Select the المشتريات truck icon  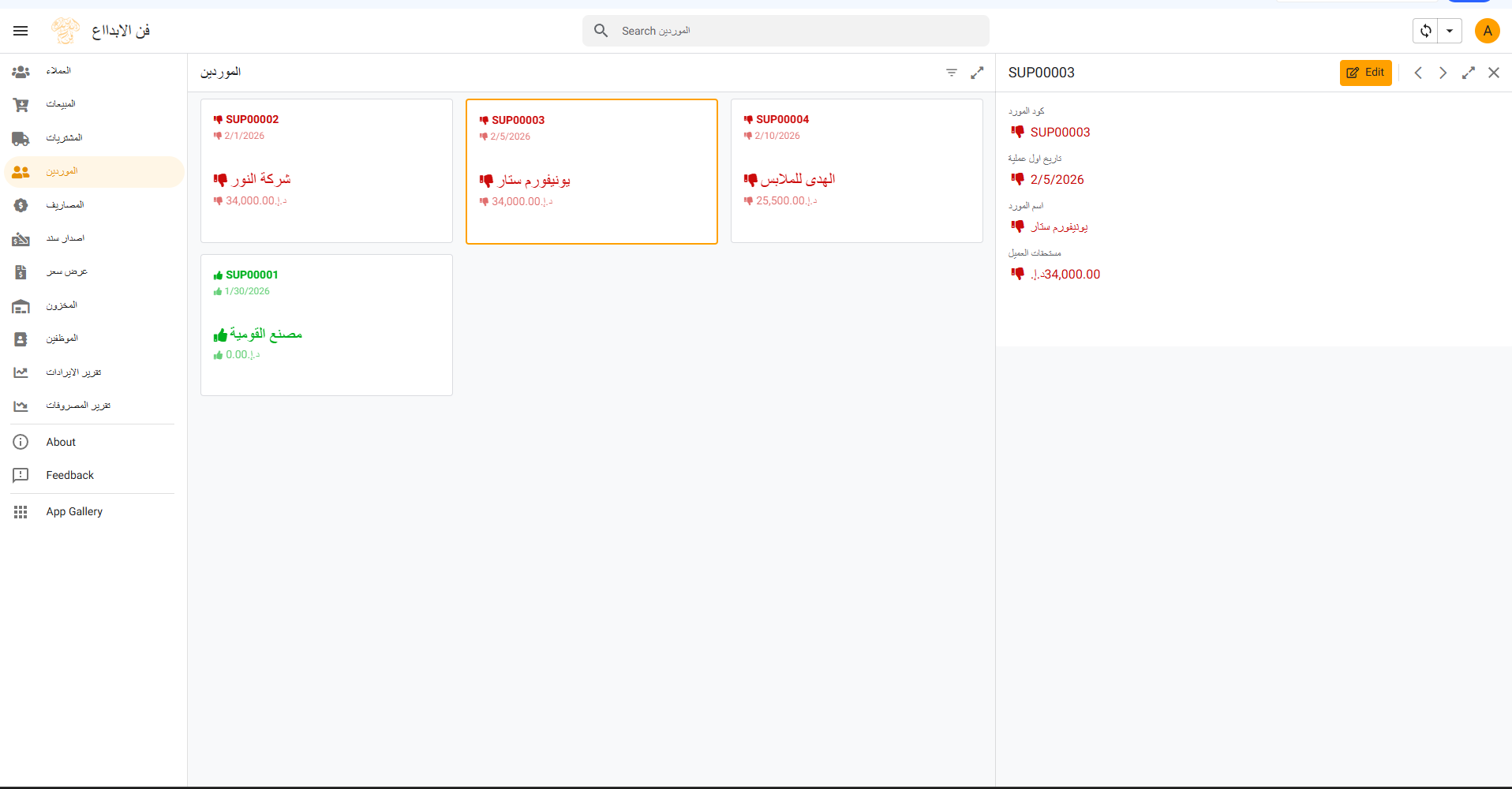point(21,138)
